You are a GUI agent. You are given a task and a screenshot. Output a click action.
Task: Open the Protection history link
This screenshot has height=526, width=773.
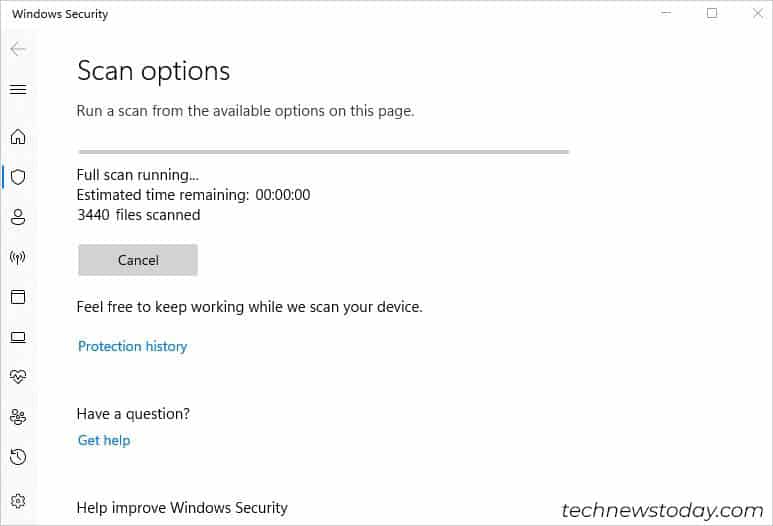(133, 346)
